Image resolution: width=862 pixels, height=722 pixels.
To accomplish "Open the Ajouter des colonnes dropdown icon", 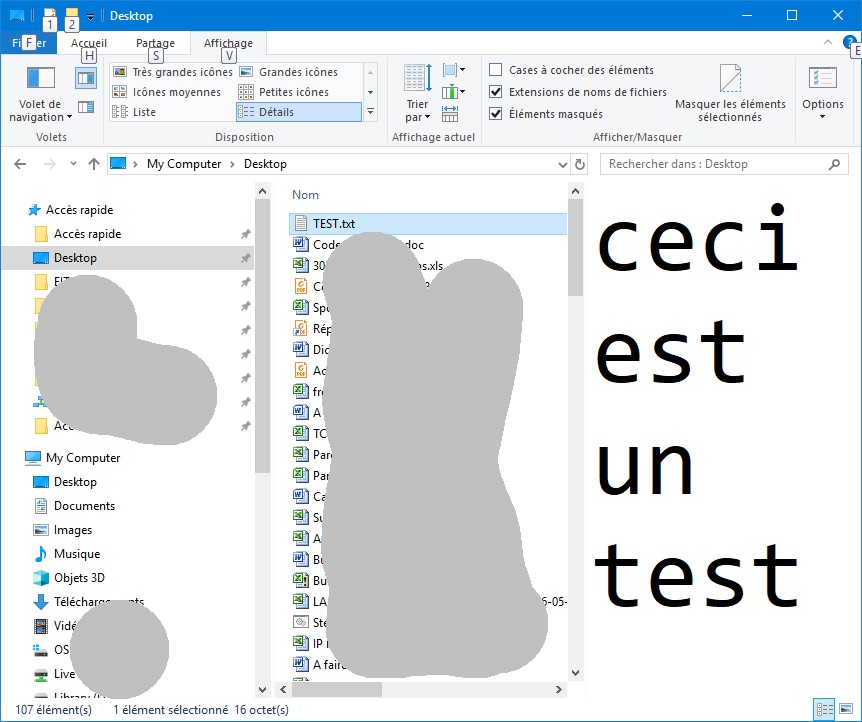I will click(x=454, y=91).
